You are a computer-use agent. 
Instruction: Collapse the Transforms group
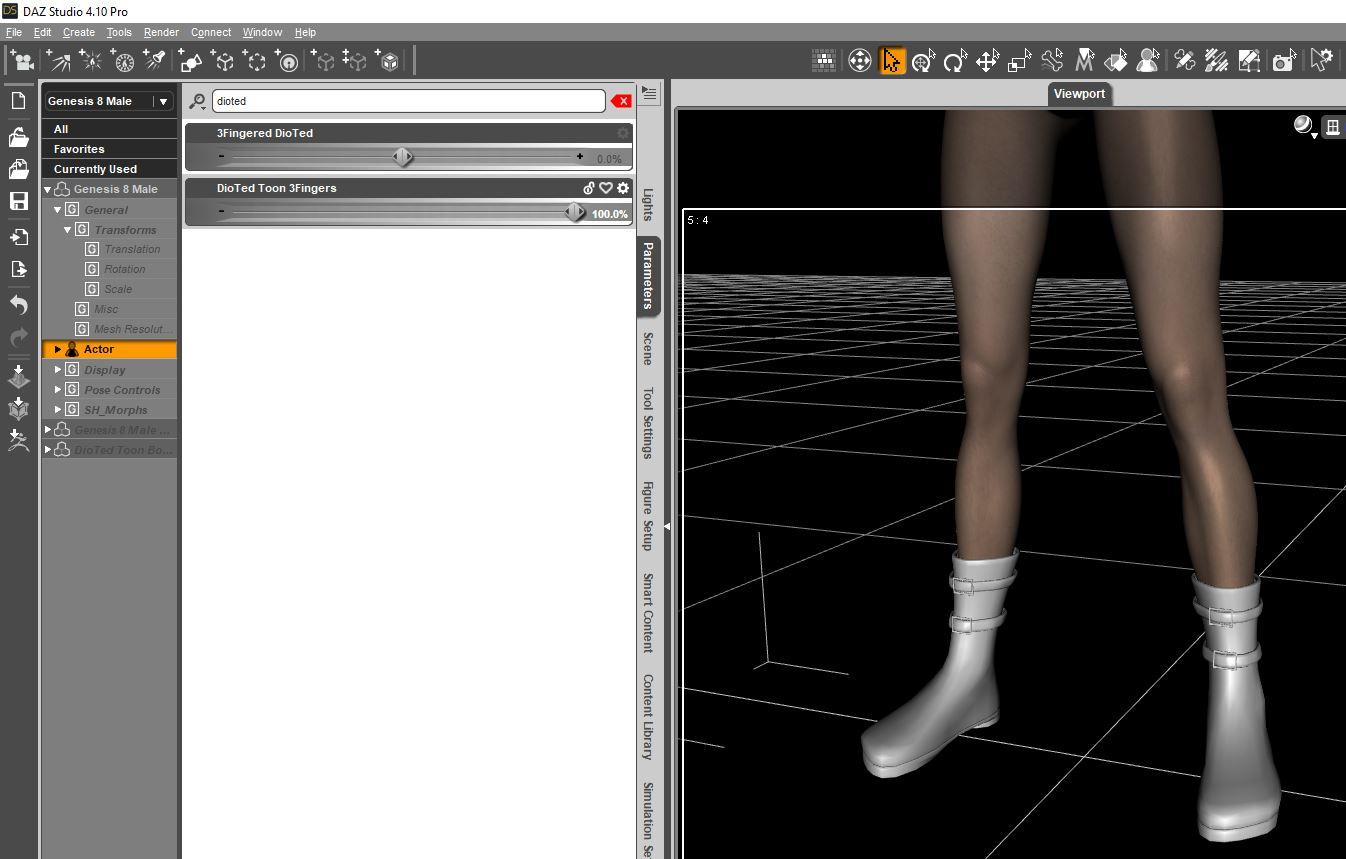coord(68,230)
